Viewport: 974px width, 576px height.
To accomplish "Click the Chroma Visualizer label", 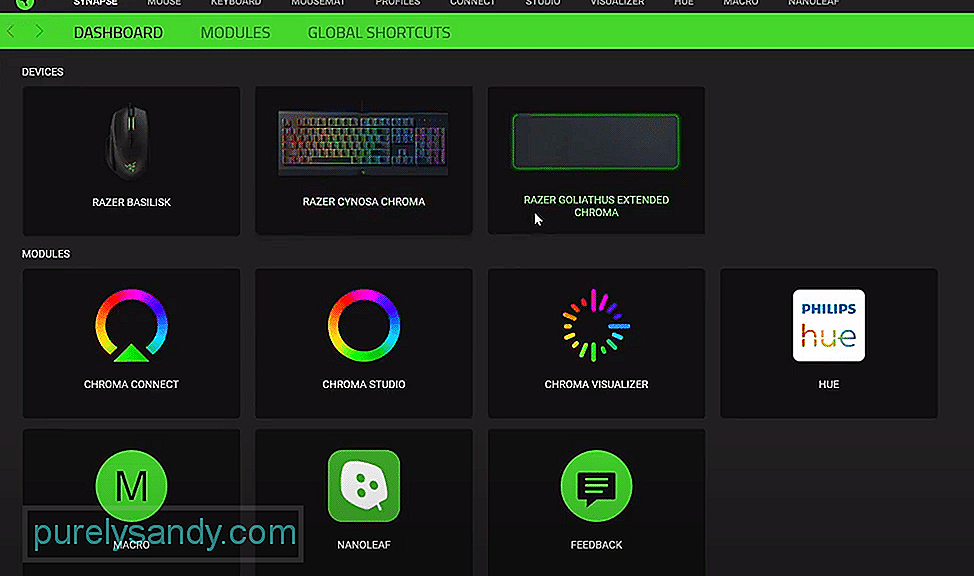I will coord(596,384).
